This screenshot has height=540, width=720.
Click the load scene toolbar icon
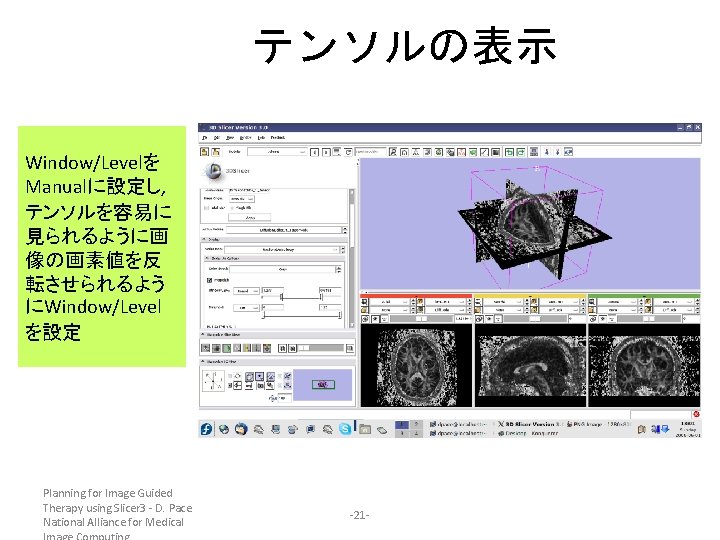[204, 152]
